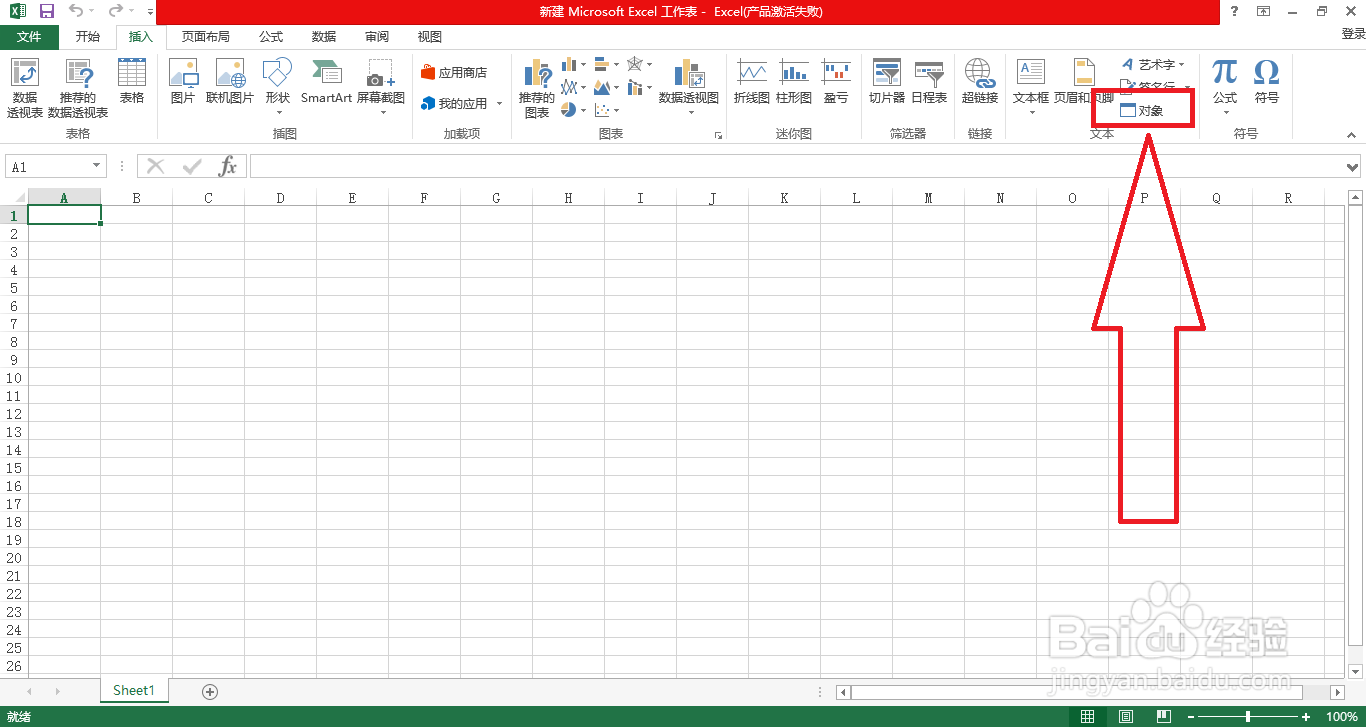1366x727 pixels.
Task: Switch to Page Layout view in status bar
Action: (x=1126, y=716)
